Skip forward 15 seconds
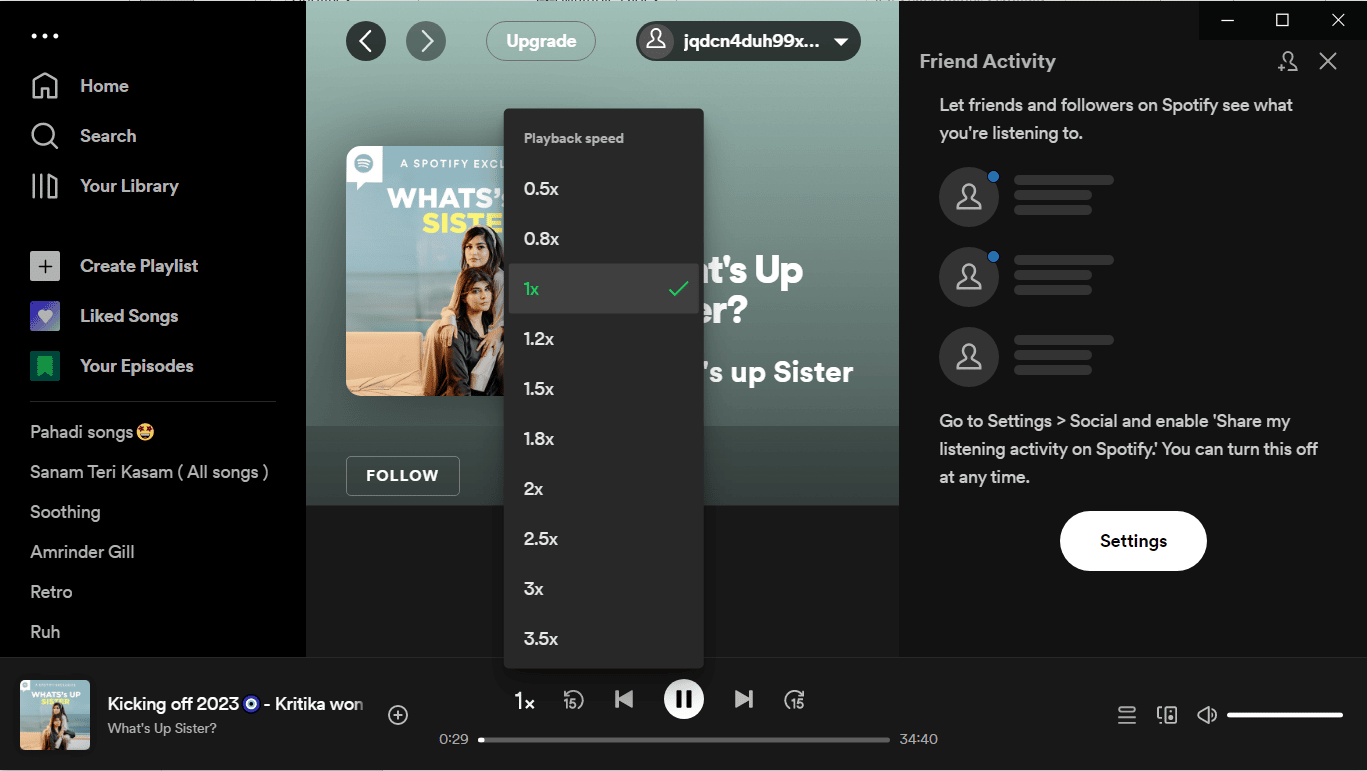The image size is (1367, 771). pyautogui.click(x=794, y=700)
